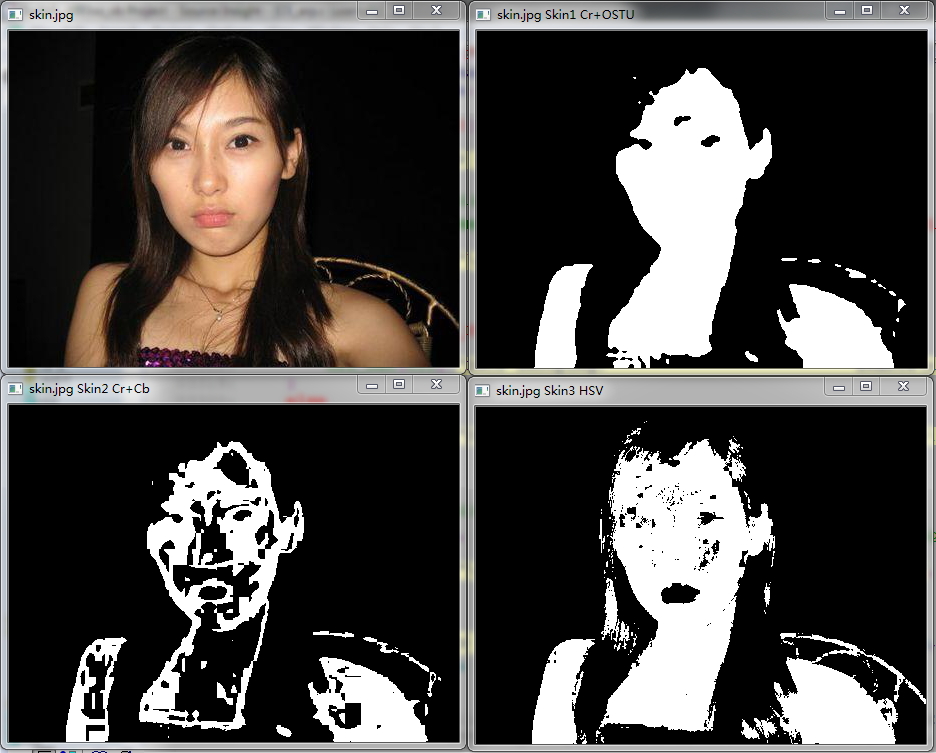
Task: Close the Skin3 HSV window
Action: [x=903, y=387]
